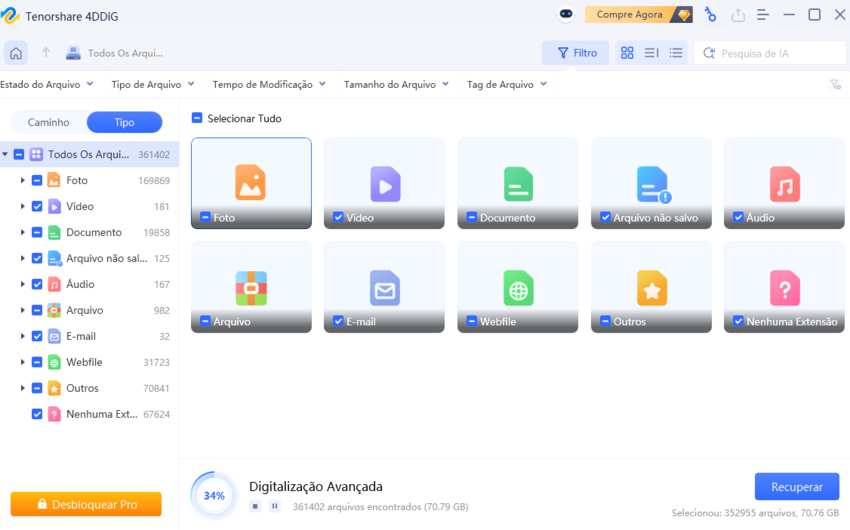Image resolution: width=850 pixels, height=530 pixels.
Task: Toggle the Selecionar Tudo checkbox
Action: [197, 118]
